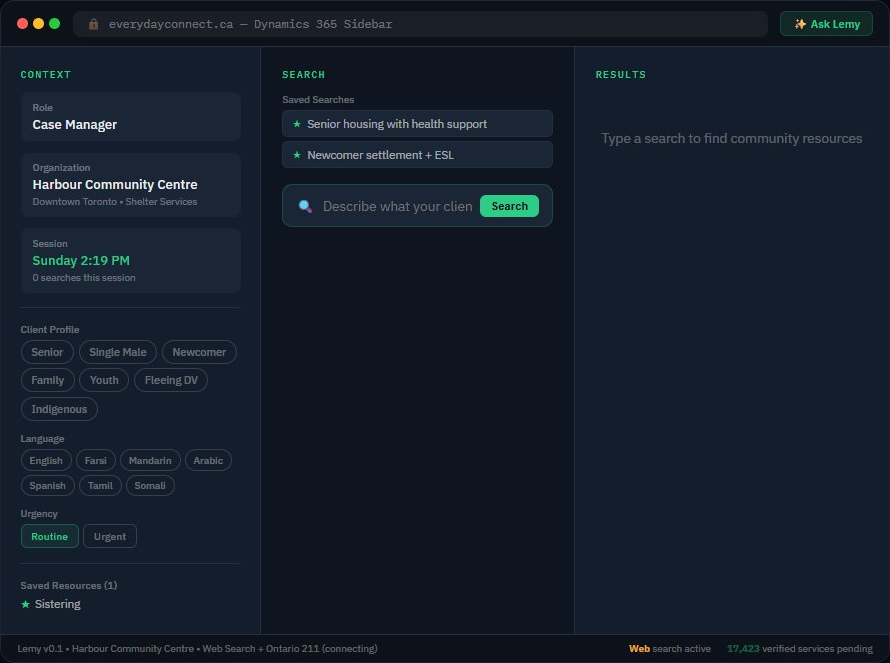890x663 pixels.
Task: Click the green maximize window button
Action: [54, 23]
